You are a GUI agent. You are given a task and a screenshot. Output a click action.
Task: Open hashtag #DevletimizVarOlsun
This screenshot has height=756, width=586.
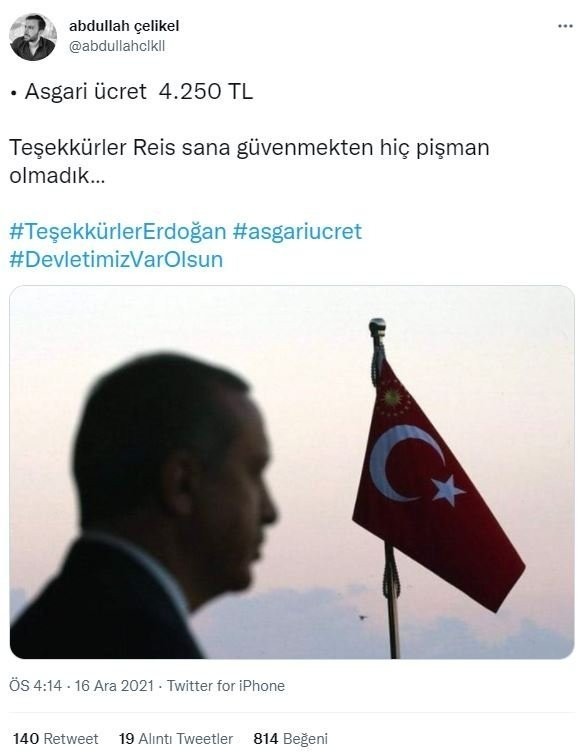[x=116, y=259]
